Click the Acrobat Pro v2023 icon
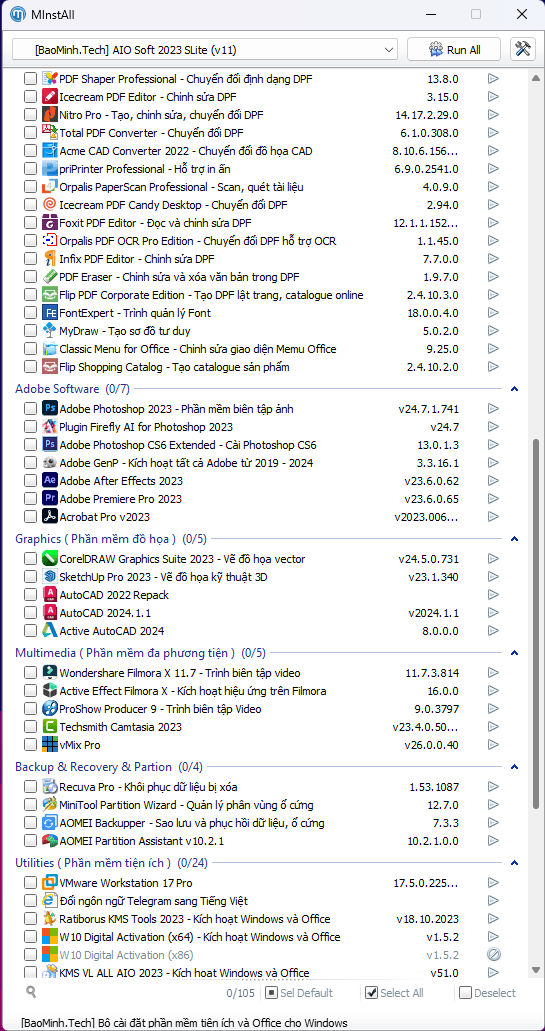 tap(50, 516)
